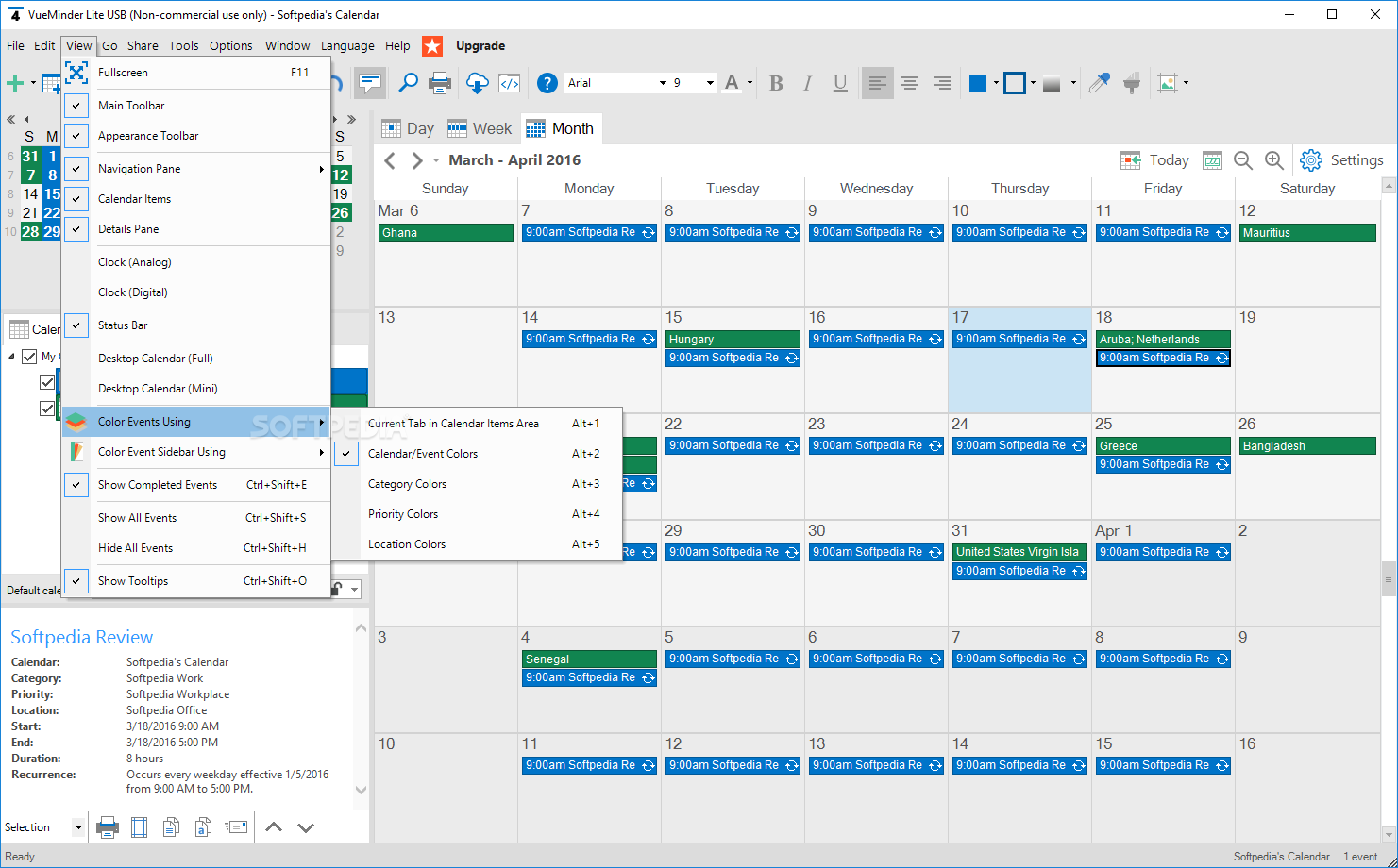Open the Selection dropdown in the details pane
Viewport: 1398px width, 868px height.
(x=77, y=827)
